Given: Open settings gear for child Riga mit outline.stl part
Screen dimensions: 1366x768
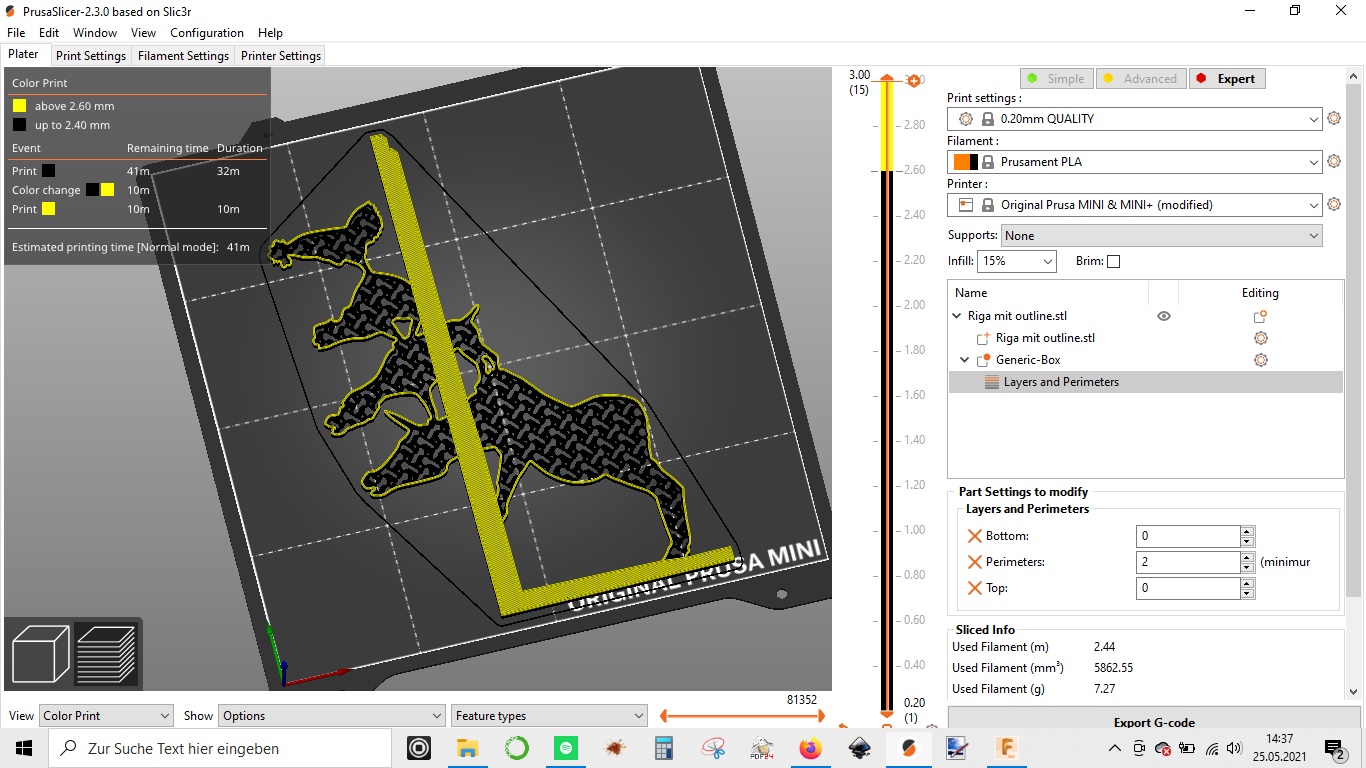Looking at the screenshot, I should (1260, 338).
